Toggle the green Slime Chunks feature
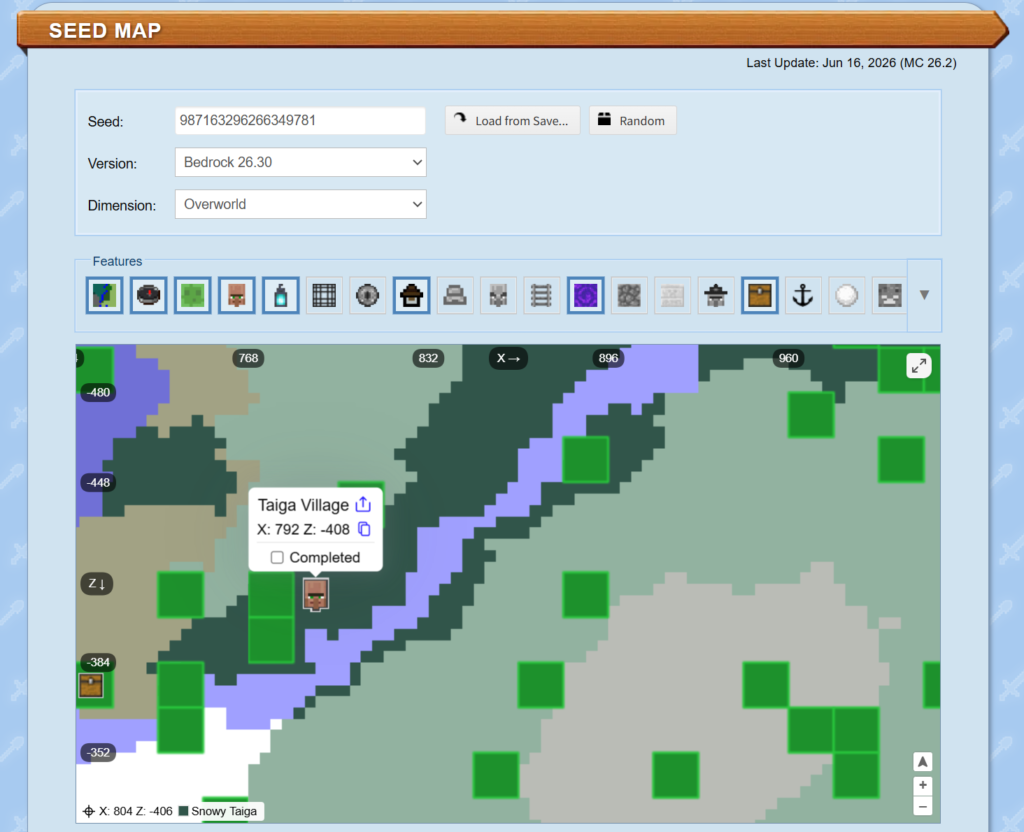The image size is (1024, 832). point(192,295)
